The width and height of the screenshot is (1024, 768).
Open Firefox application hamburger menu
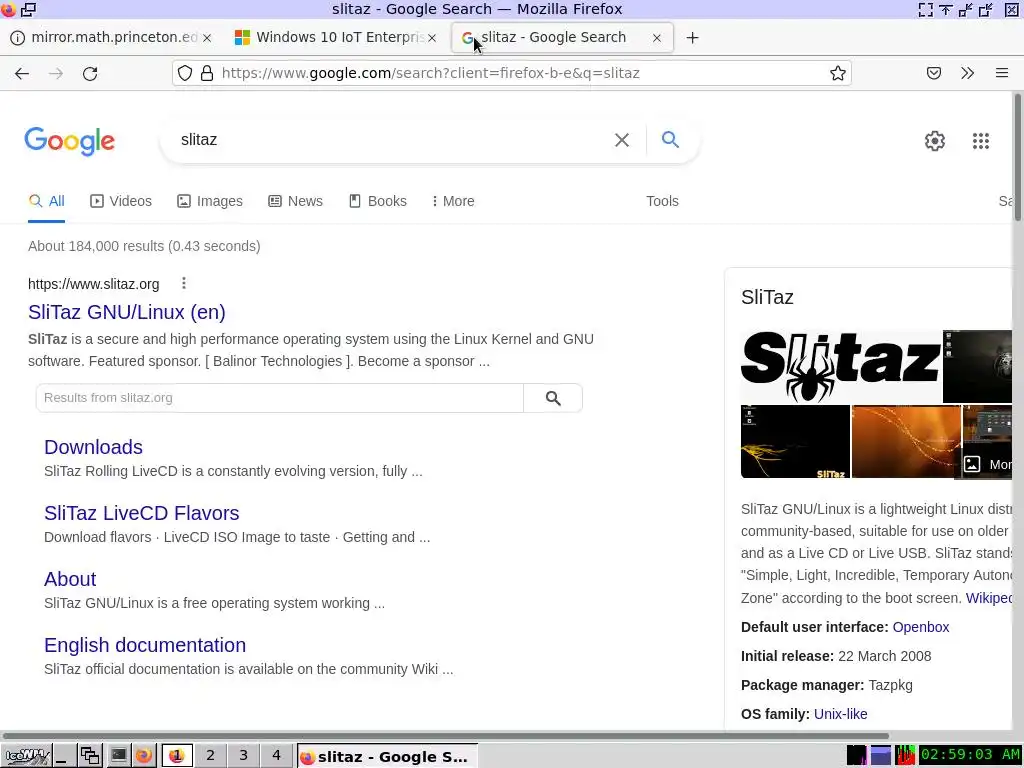point(1002,73)
